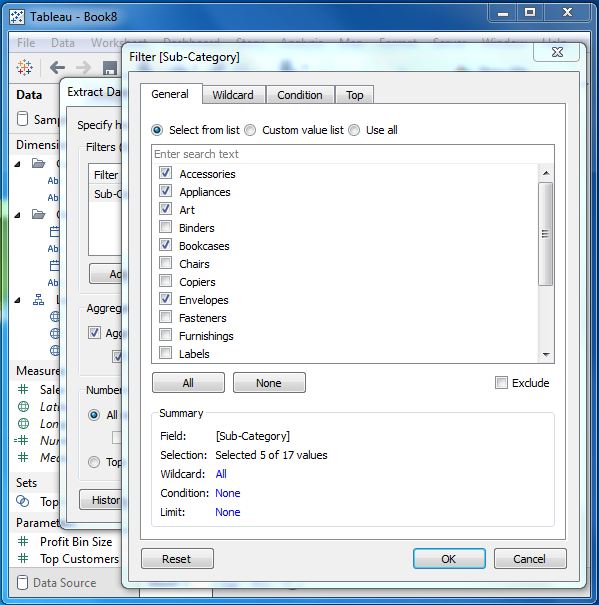Close the Filter [Sub-Category] dialog
Screen dimensions: 599x605
coord(557,52)
